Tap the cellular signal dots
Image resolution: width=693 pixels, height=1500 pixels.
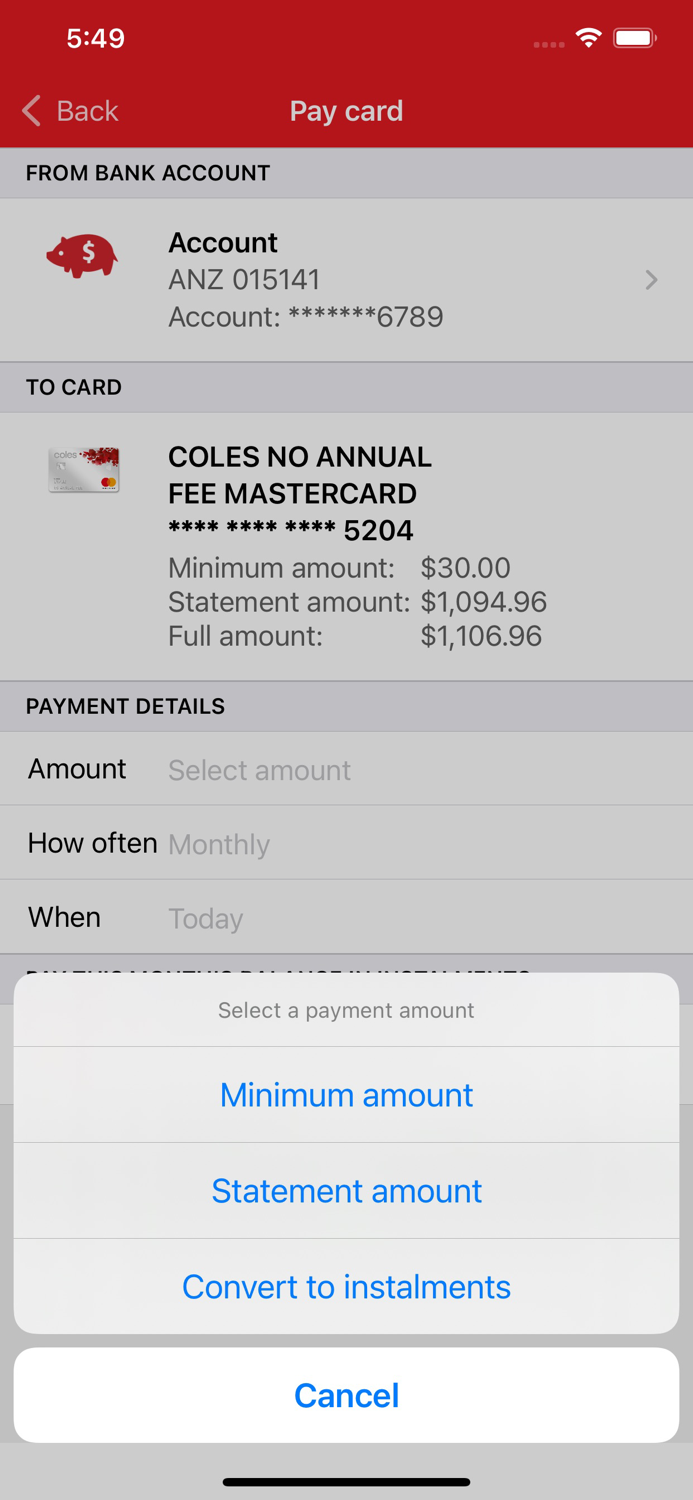[548, 43]
